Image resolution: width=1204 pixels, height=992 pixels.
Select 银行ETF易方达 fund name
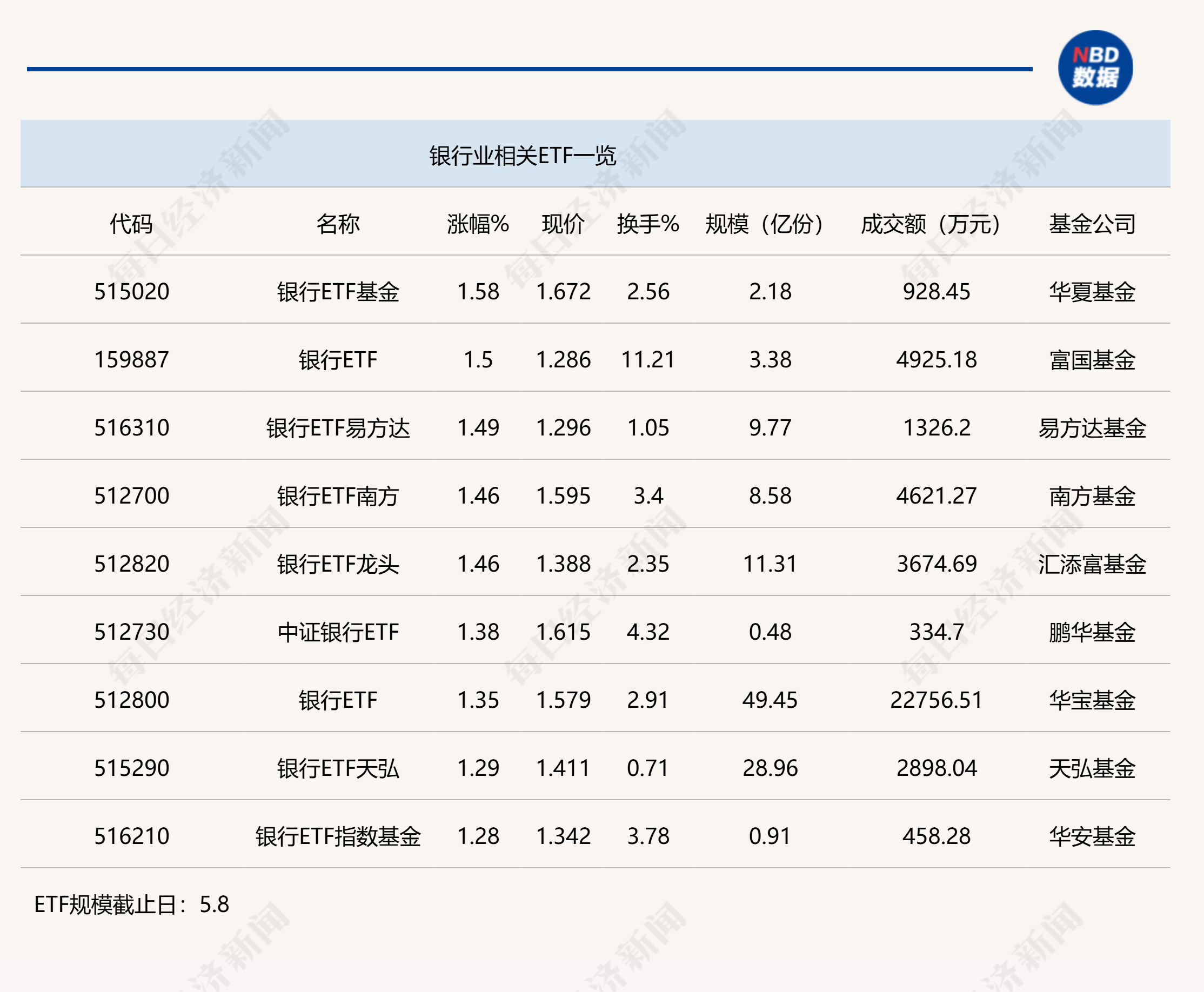(338, 427)
